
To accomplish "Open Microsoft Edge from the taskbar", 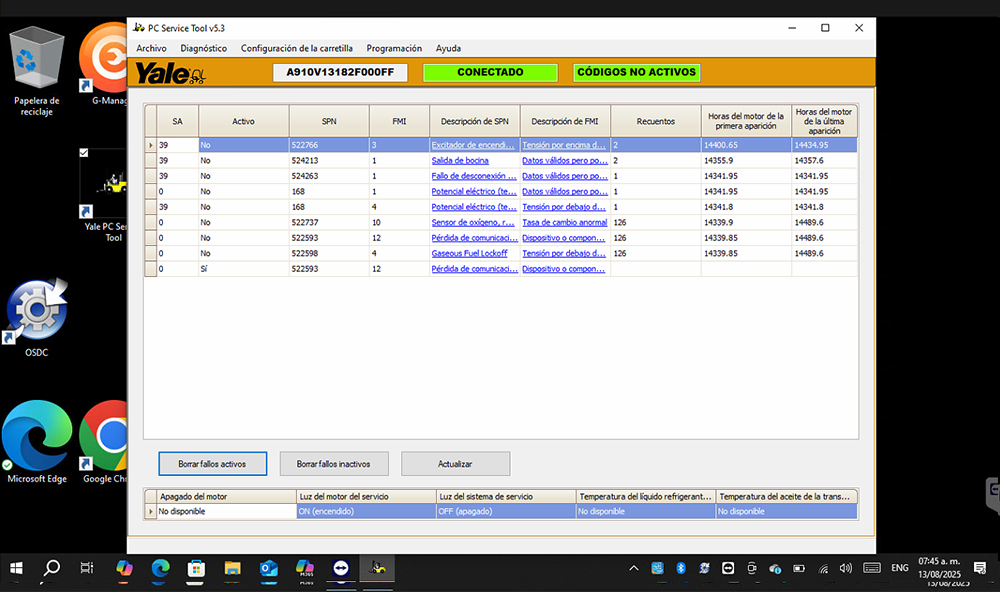I will coord(160,568).
